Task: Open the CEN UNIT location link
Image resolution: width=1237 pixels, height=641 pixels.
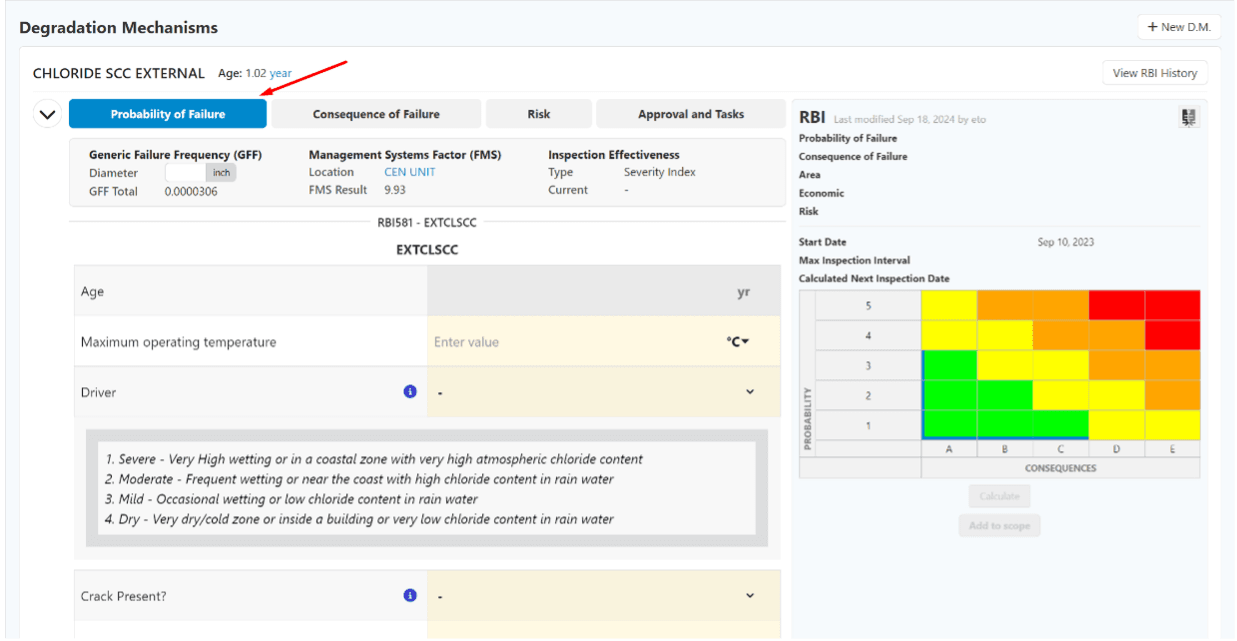Action: point(410,172)
